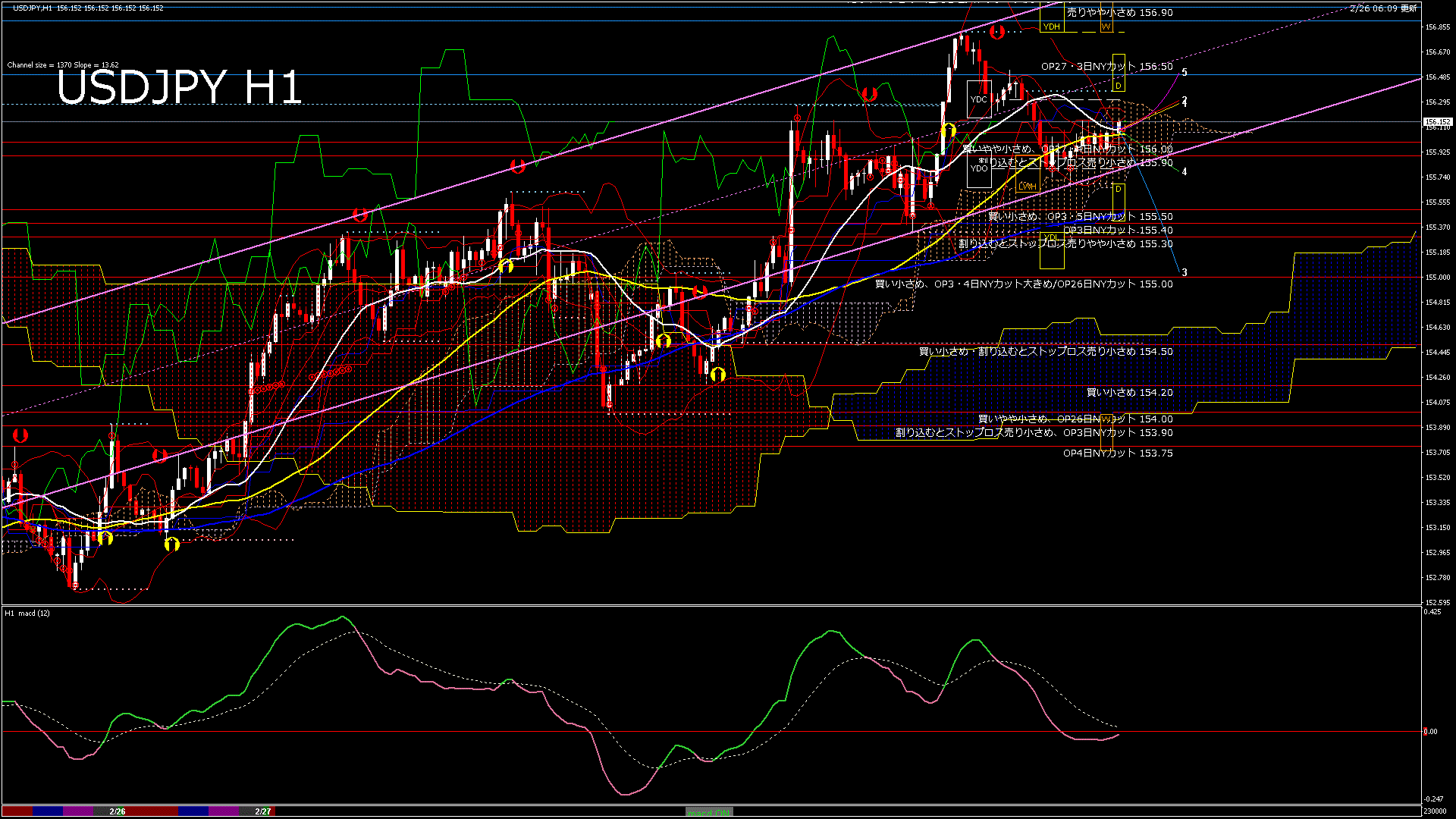The image size is (1456, 819).
Task: Select the Channel size Slope text label
Action: click(62, 64)
